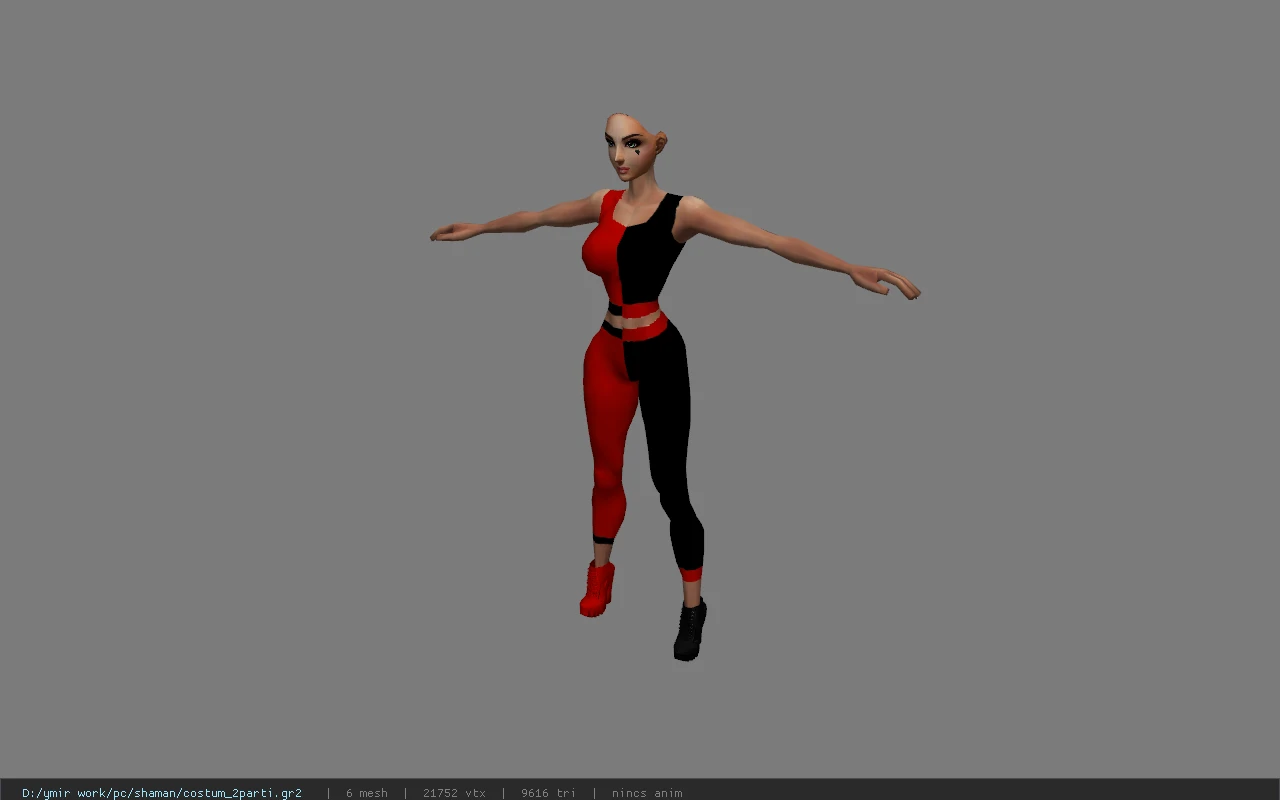Click the '21752 vtx' vertex count
The width and height of the screenshot is (1280, 800).
pyautogui.click(x=454, y=793)
